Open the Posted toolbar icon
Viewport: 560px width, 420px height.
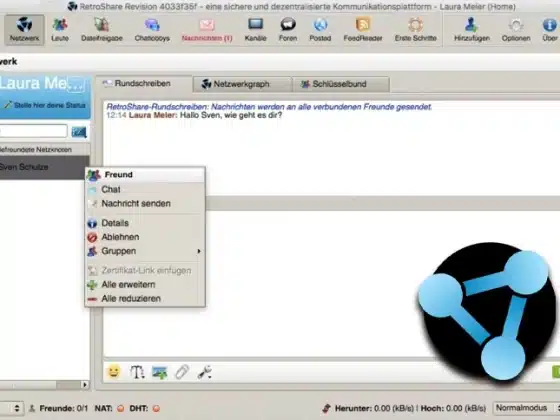(320, 30)
